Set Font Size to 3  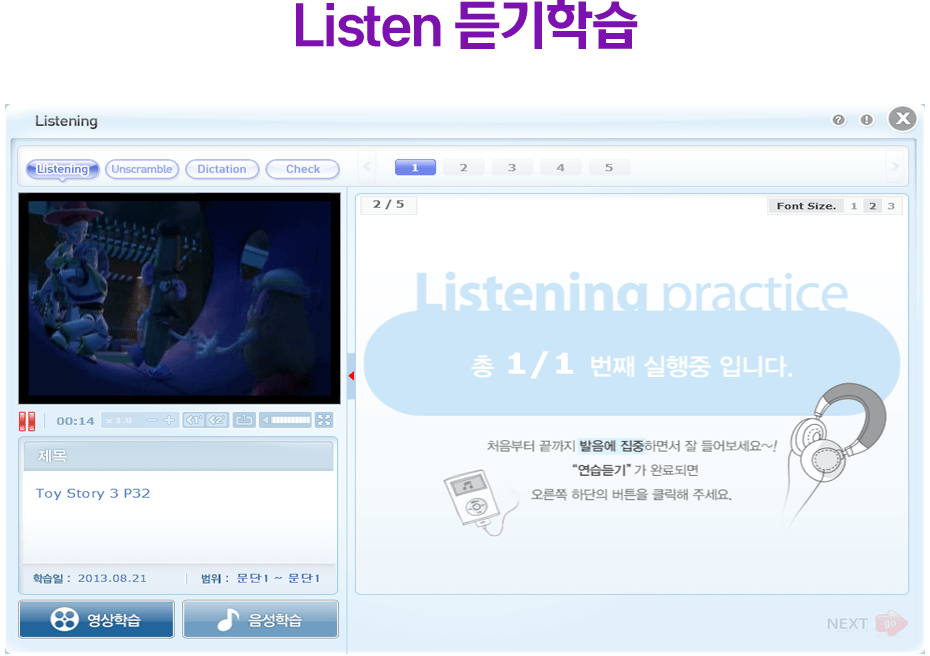[x=891, y=206]
